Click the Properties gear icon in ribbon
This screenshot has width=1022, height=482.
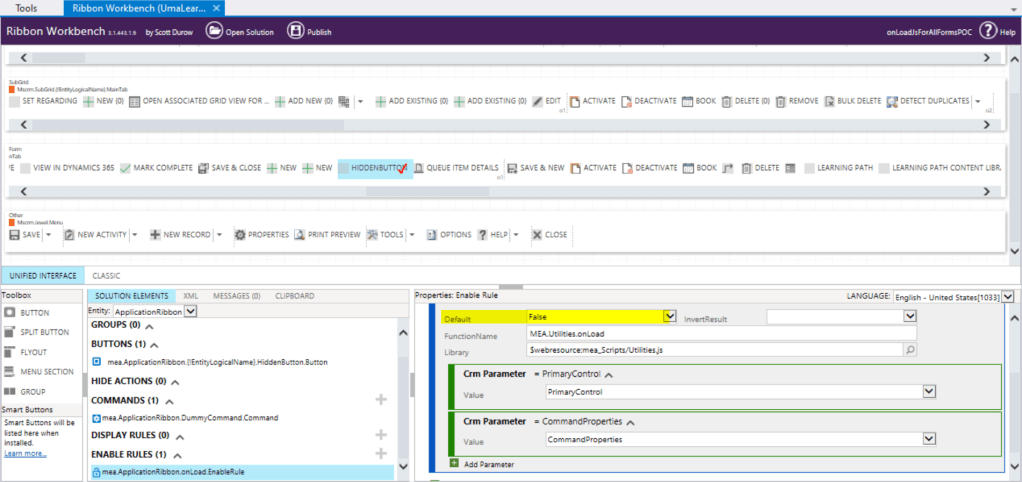240,235
